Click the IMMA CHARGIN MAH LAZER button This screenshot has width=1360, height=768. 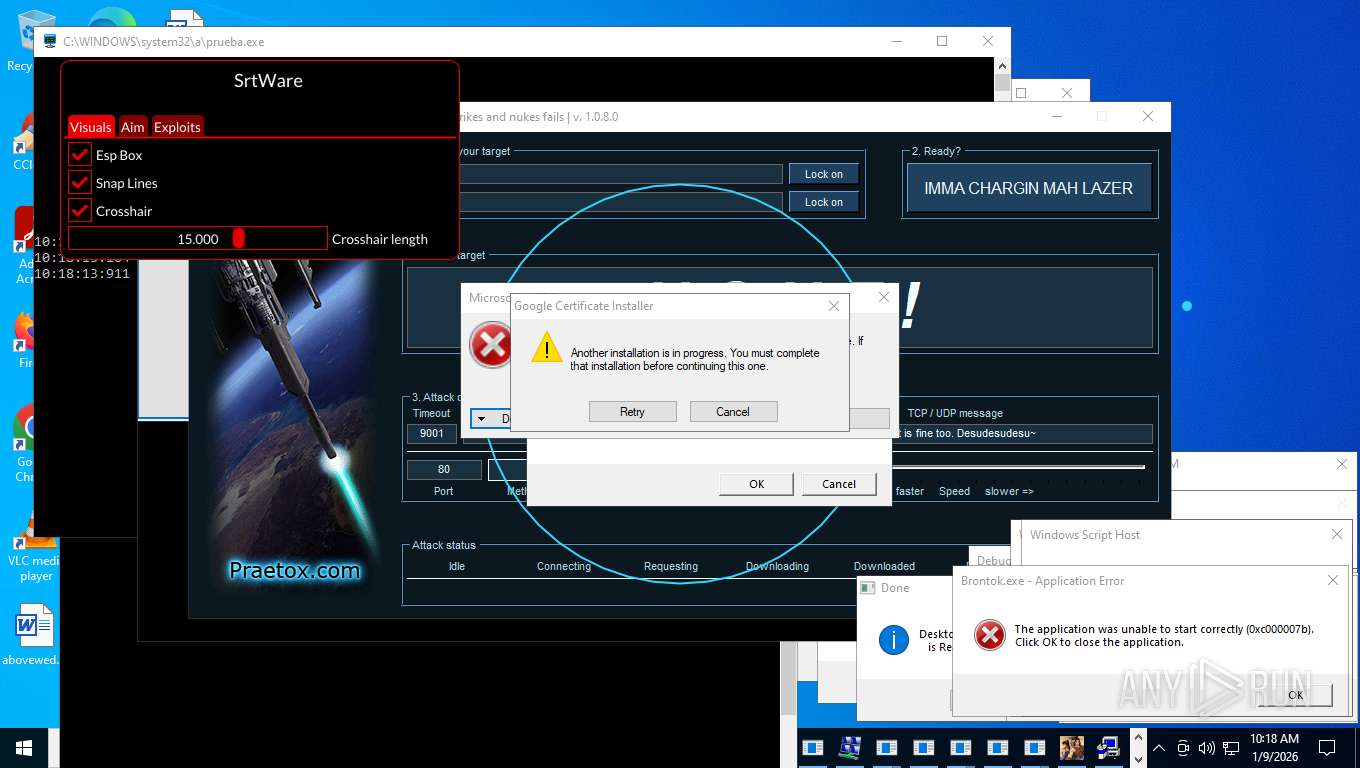click(x=1029, y=188)
